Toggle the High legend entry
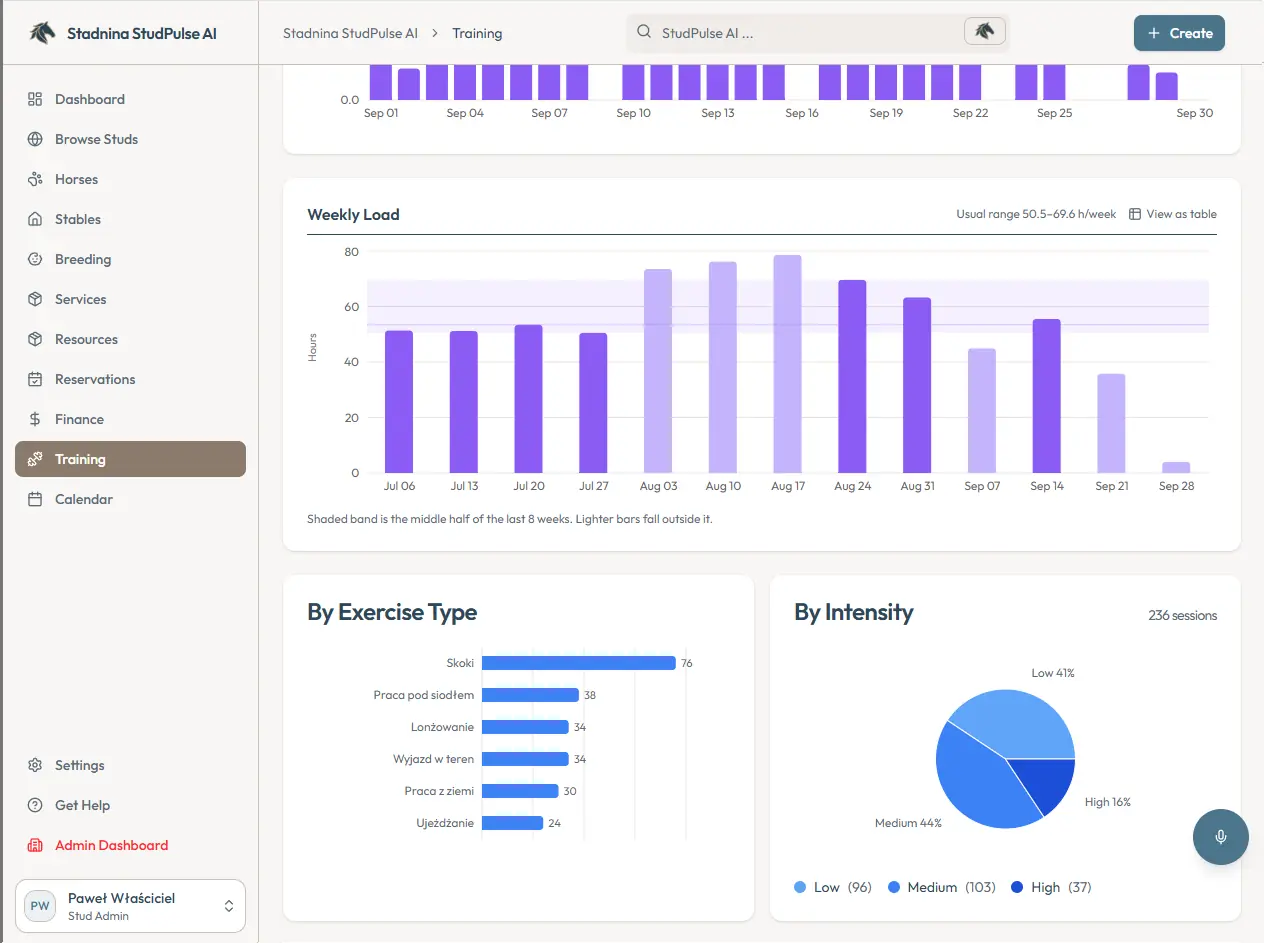 (x=1051, y=887)
